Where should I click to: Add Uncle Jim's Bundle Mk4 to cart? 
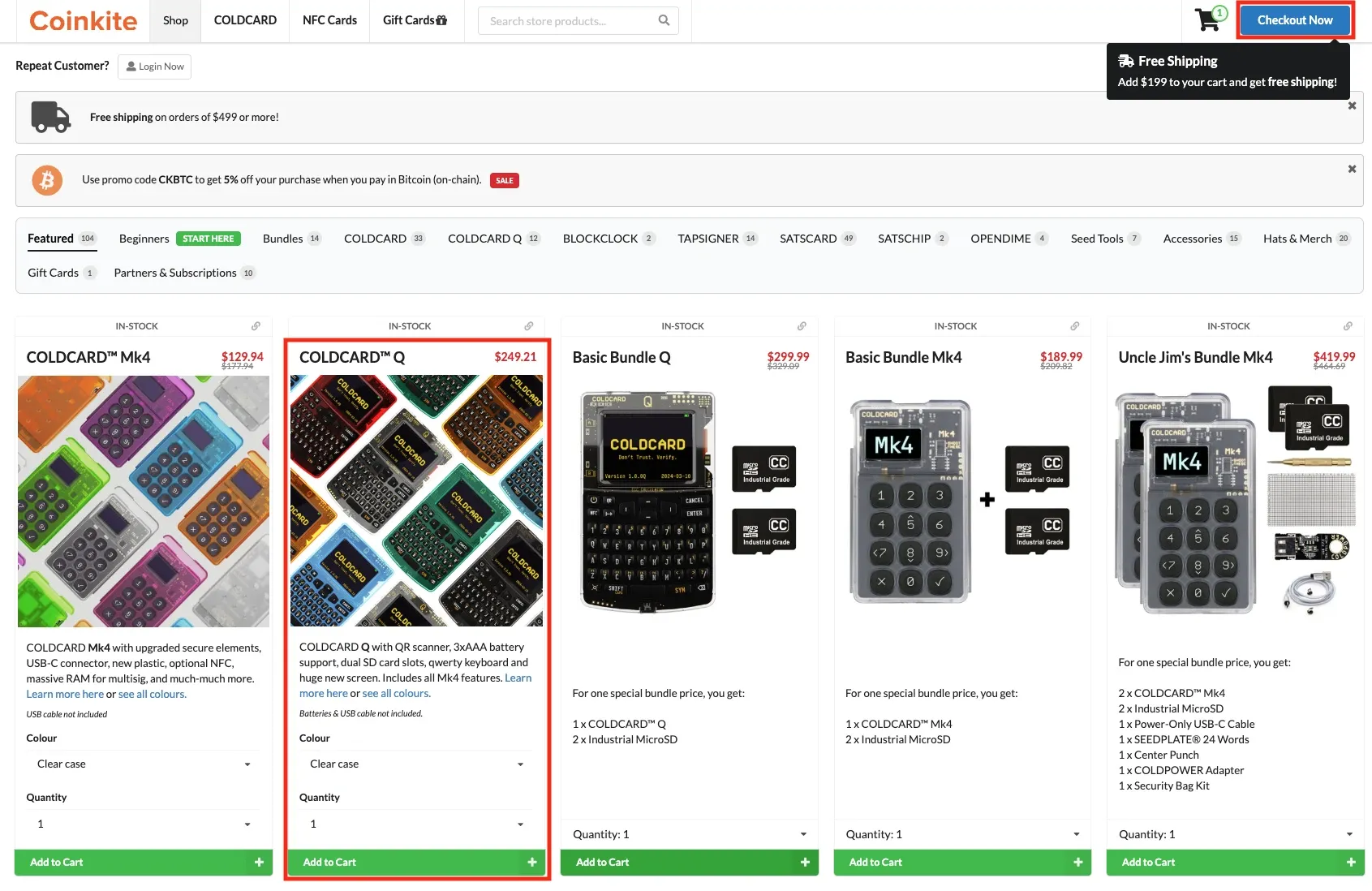tap(1236, 863)
